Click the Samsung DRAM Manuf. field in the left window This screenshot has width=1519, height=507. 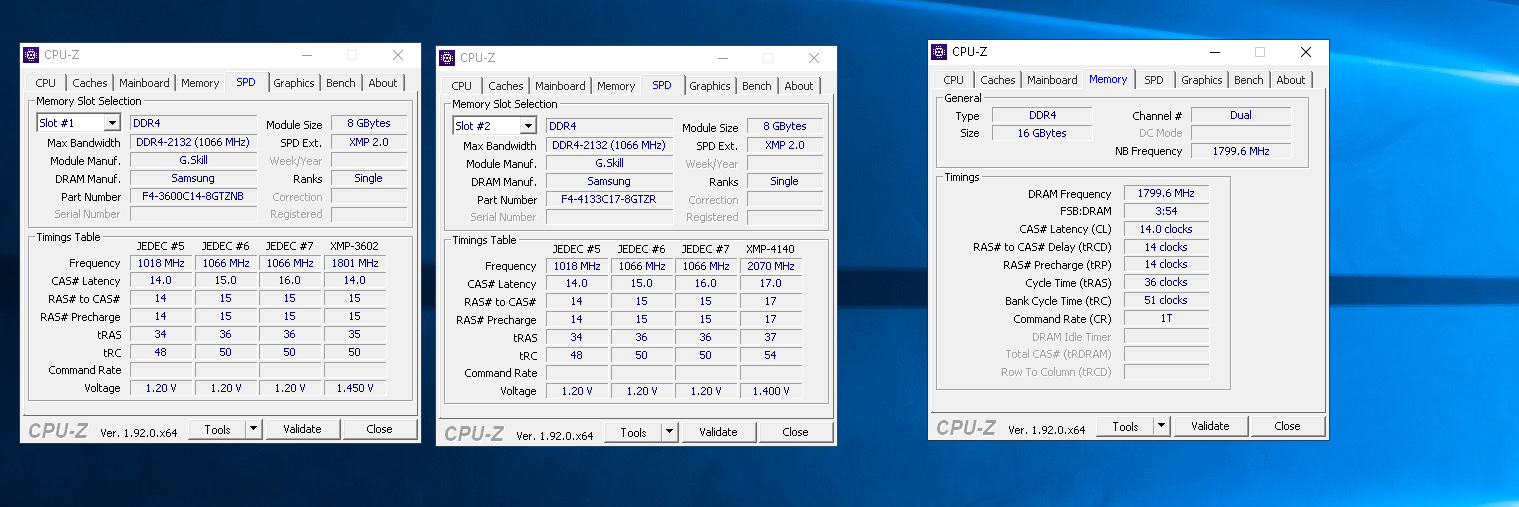[x=193, y=178]
